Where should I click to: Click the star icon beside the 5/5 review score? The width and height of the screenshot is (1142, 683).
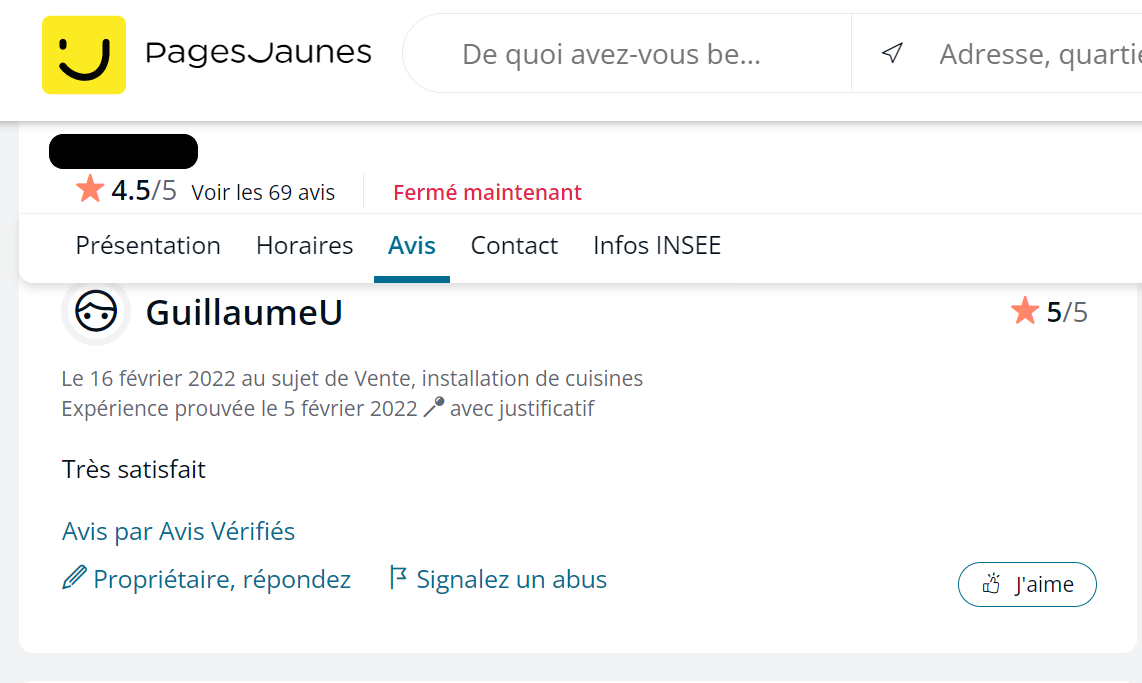point(1025,311)
